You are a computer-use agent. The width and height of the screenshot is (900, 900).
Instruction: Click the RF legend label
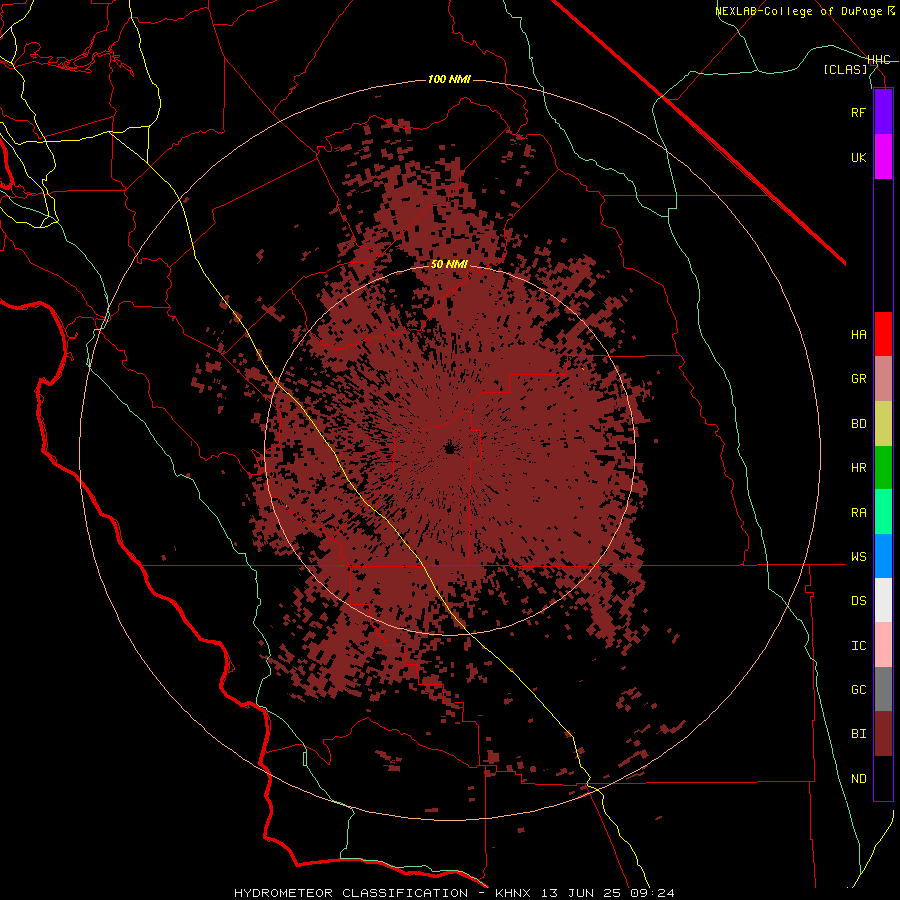(858, 112)
